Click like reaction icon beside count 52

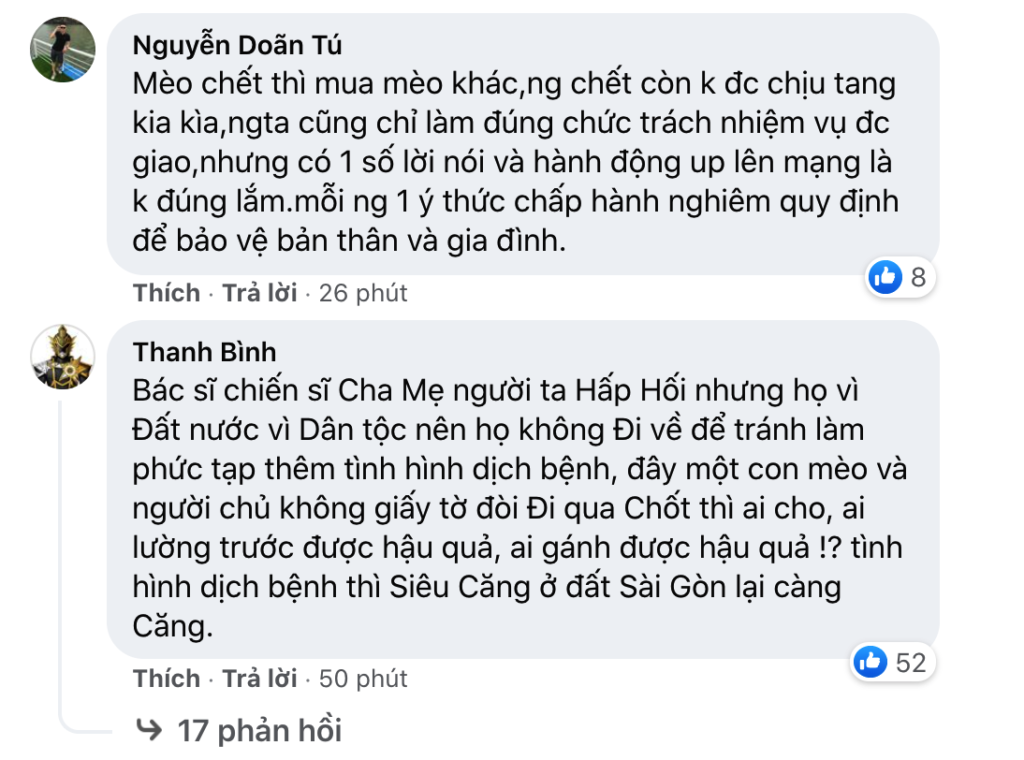[871, 661]
